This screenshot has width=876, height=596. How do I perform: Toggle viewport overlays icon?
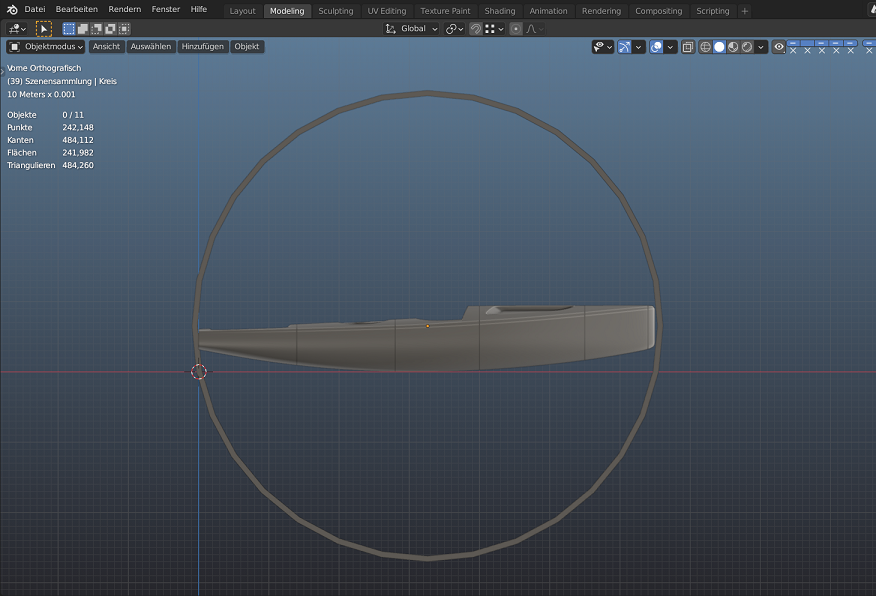tap(656, 47)
